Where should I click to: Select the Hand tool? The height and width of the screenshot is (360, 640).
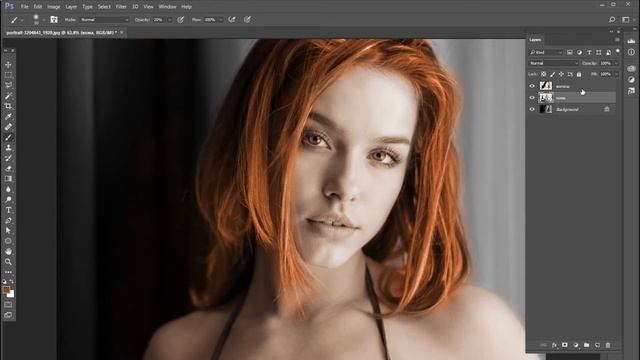coord(8,251)
